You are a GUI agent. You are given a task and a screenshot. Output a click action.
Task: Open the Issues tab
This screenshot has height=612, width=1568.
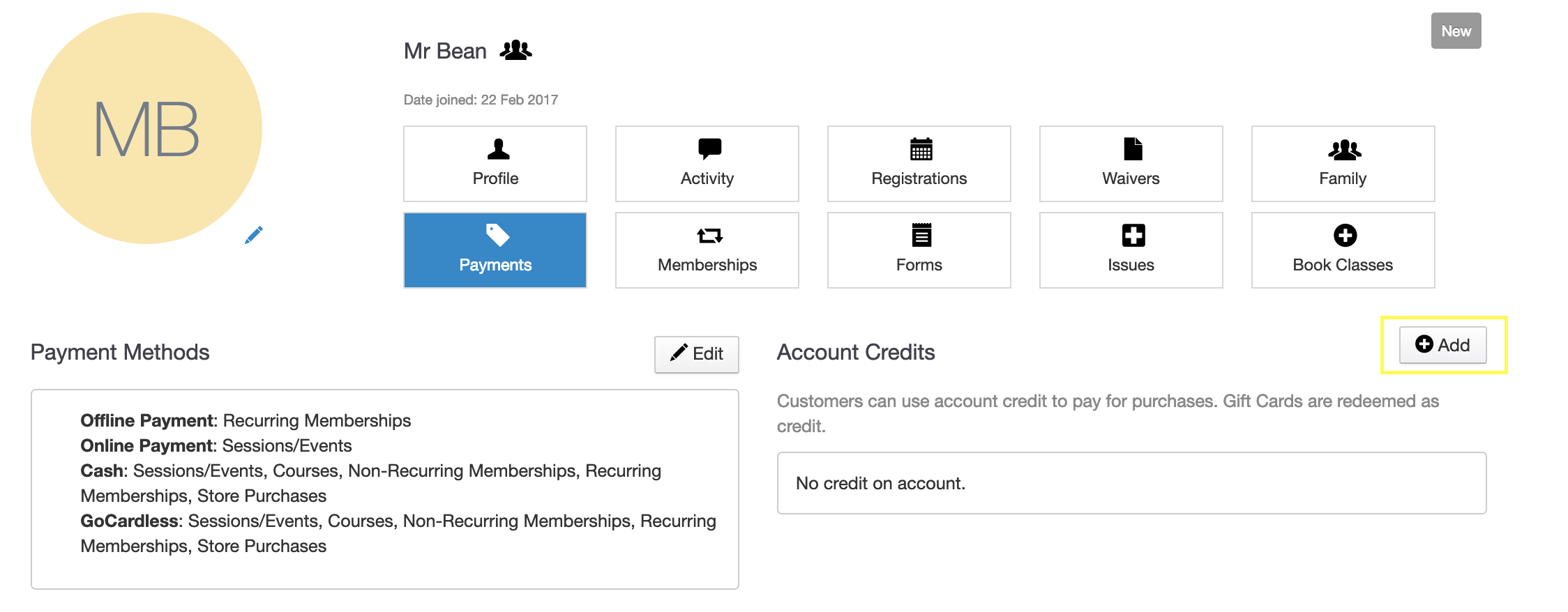pyautogui.click(x=1131, y=250)
